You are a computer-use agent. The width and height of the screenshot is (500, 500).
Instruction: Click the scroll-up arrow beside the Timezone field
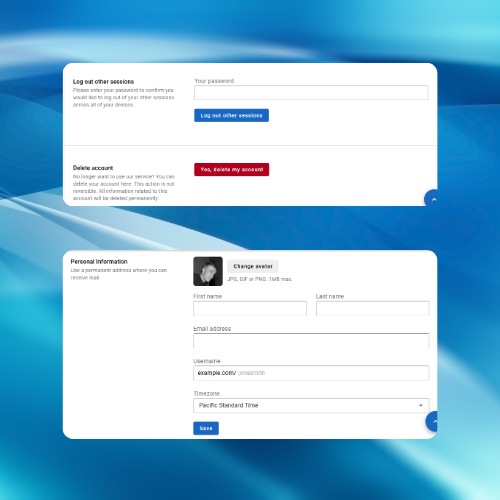[x=432, y=421]
